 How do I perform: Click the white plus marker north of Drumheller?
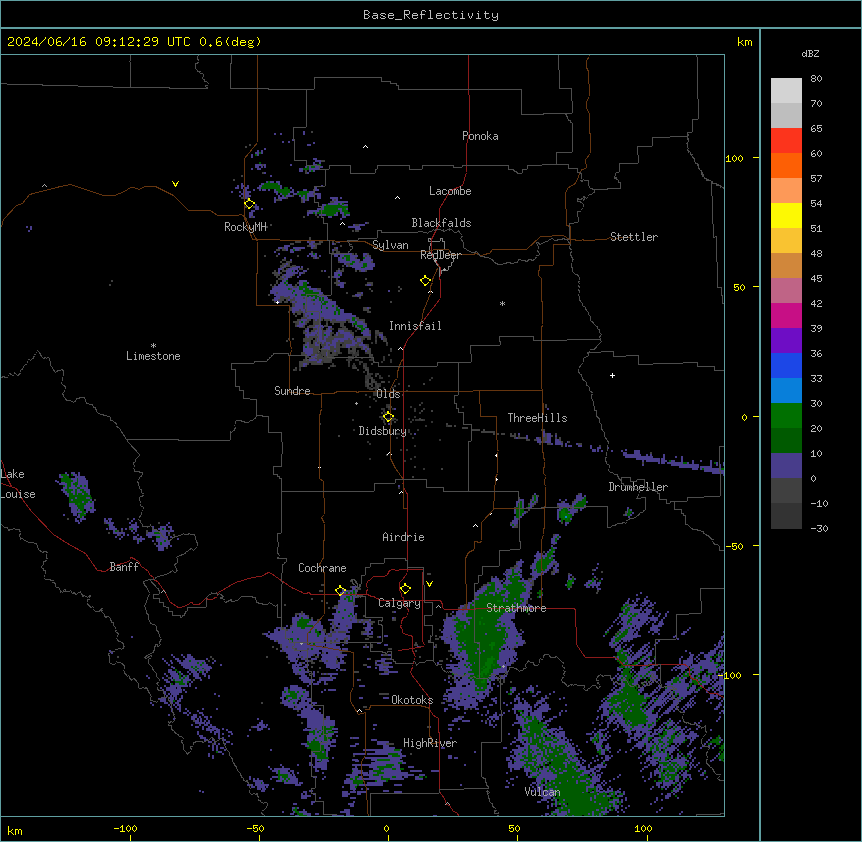click(612, 375)
